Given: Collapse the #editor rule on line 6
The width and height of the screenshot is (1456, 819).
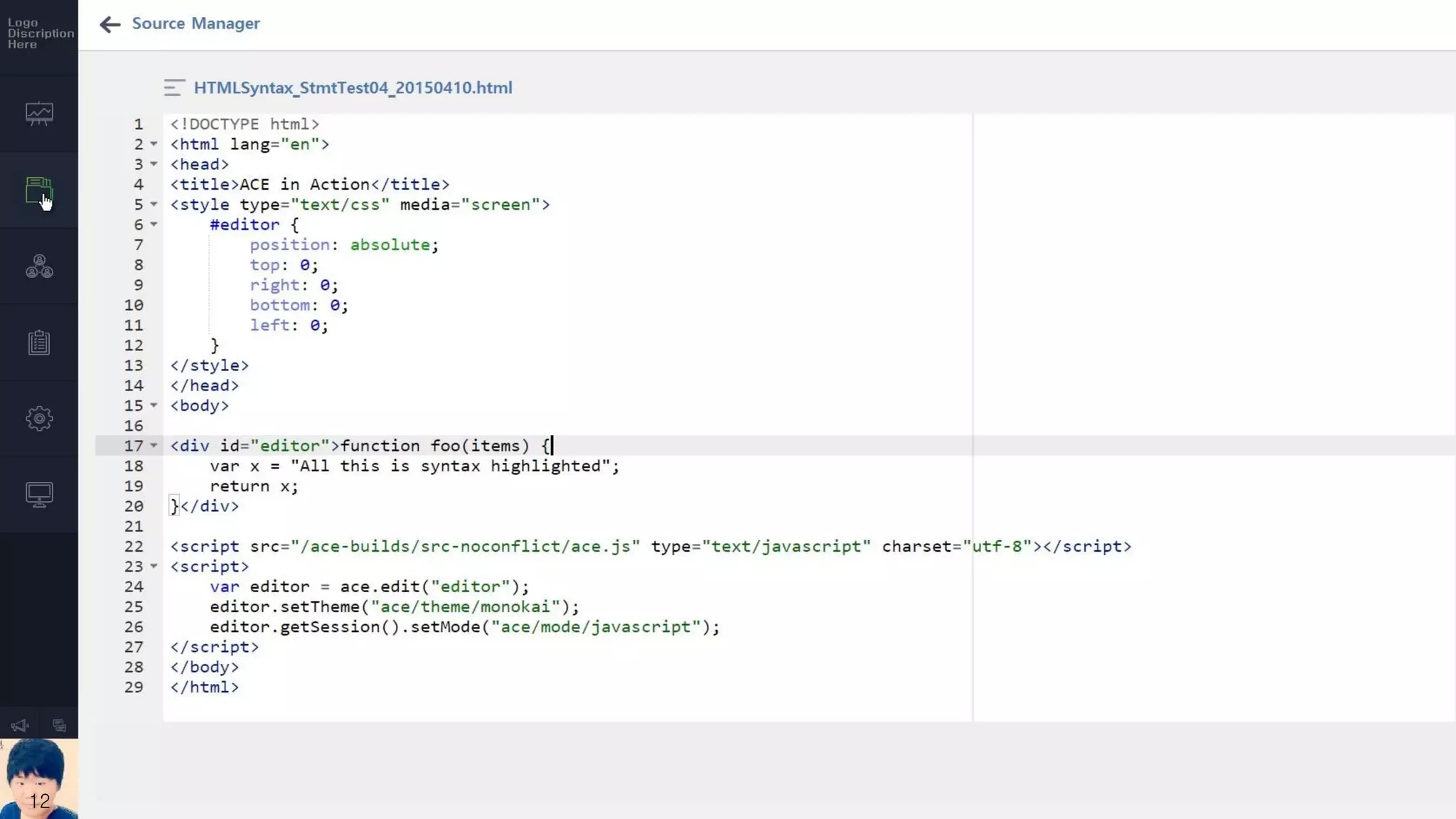Looking at the screenshot, I should coord(154,225).
